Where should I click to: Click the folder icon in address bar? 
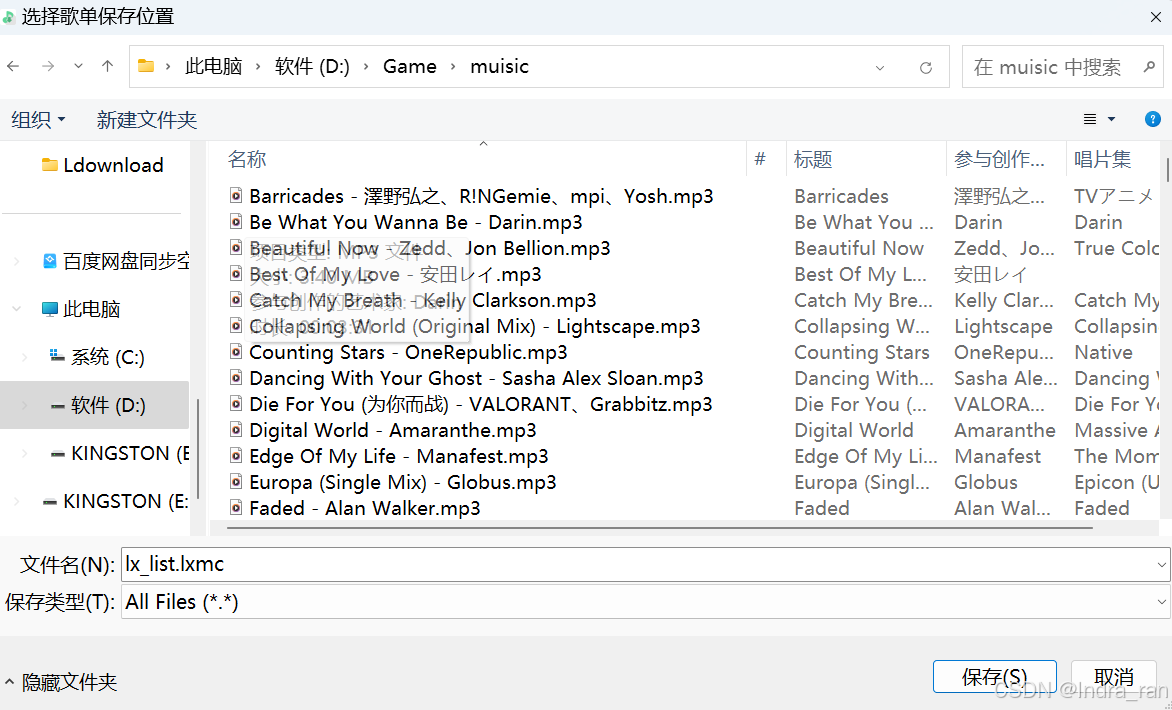click(146, 67)
